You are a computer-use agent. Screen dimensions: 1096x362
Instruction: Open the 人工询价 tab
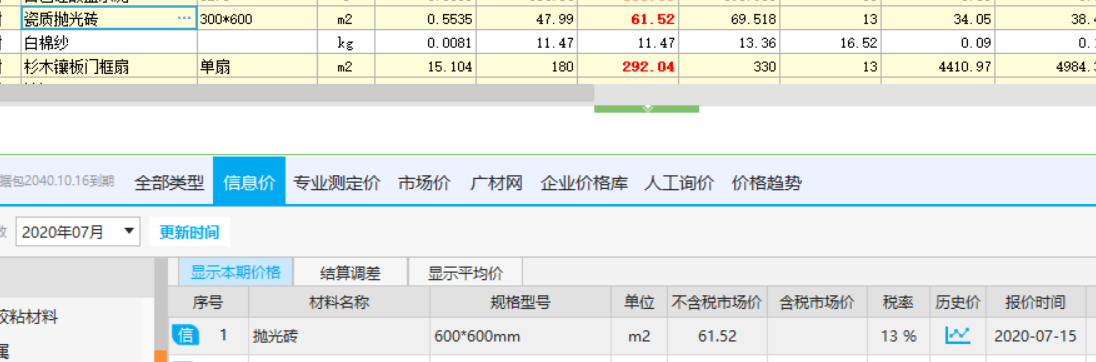(679, 183)
